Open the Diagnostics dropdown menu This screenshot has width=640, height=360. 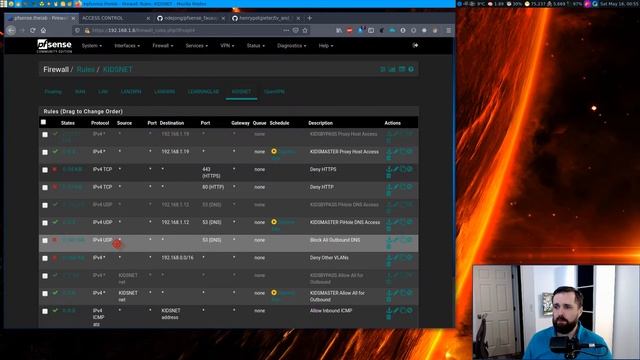coord(291,46)
